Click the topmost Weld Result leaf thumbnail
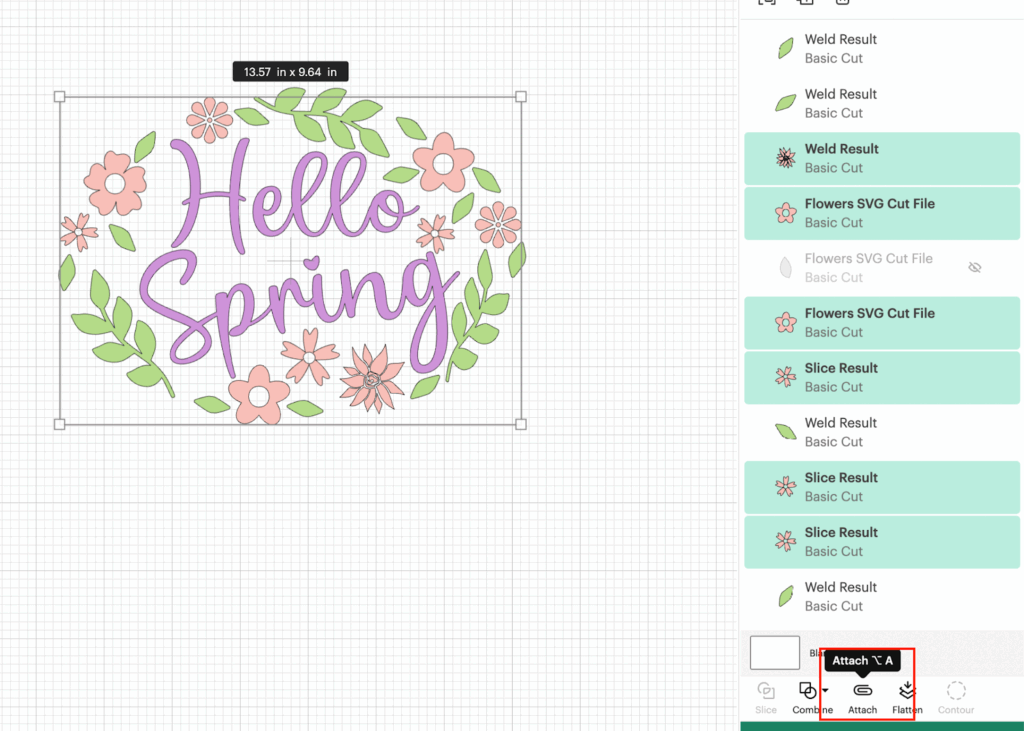The width and height of the screenshot is (1024, 731). point(786,48)
